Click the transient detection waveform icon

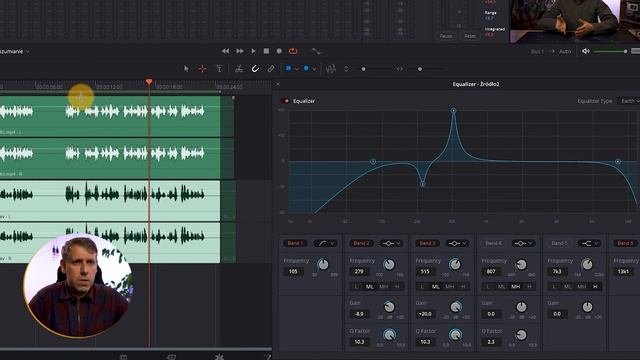coord(331,69)
